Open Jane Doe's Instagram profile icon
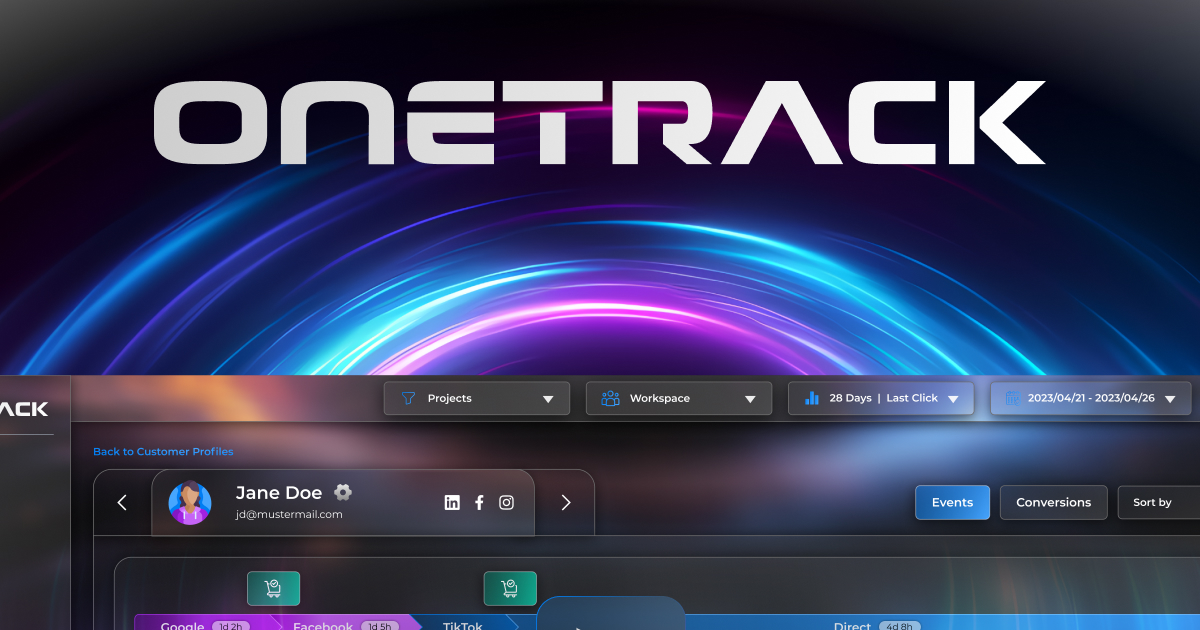Image resolution: width=1200 pixels, height=630 pixels. click(506, 502)
